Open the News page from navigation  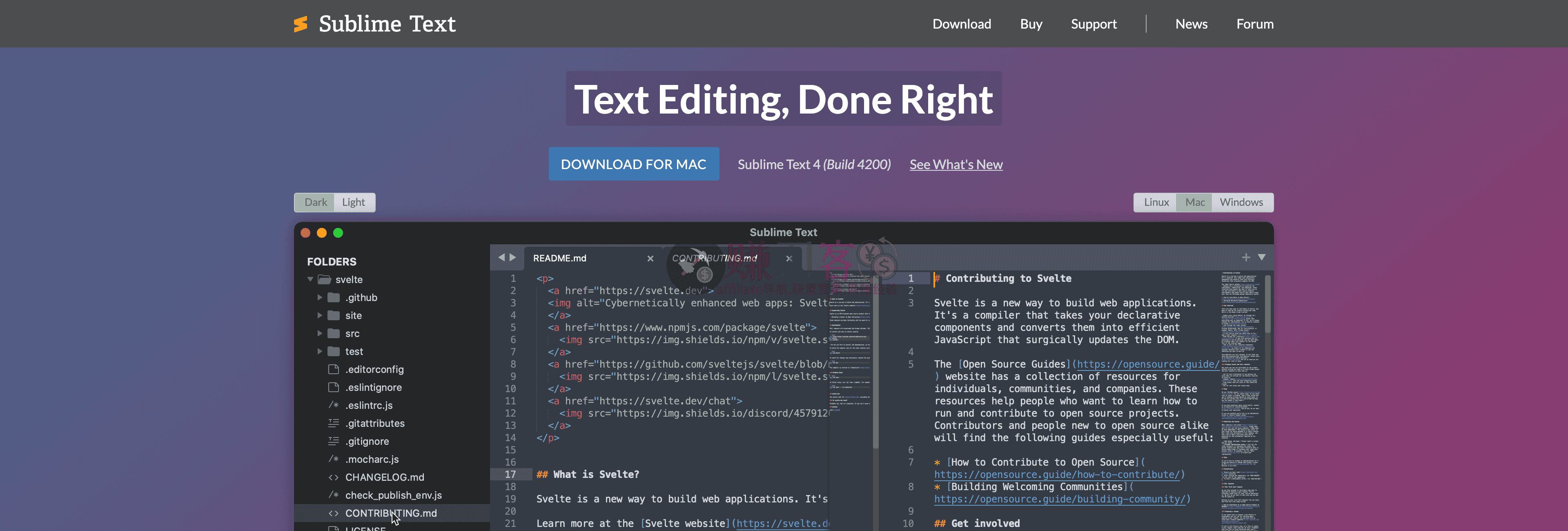point(1191,24)
